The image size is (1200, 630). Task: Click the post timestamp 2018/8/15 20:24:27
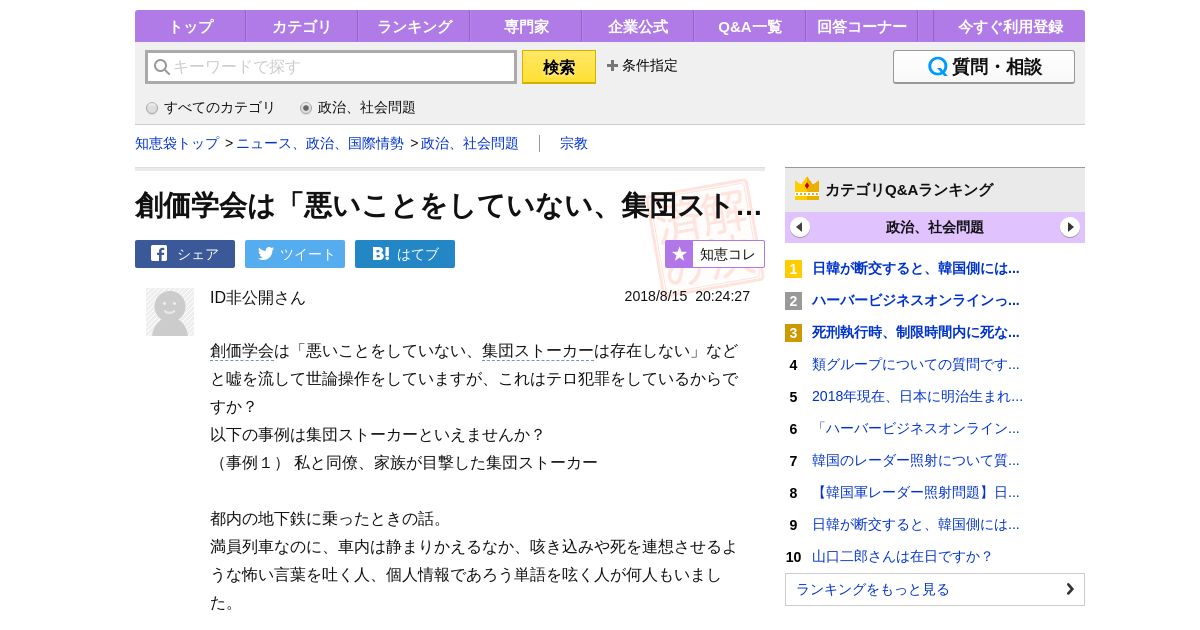[687, 296]
